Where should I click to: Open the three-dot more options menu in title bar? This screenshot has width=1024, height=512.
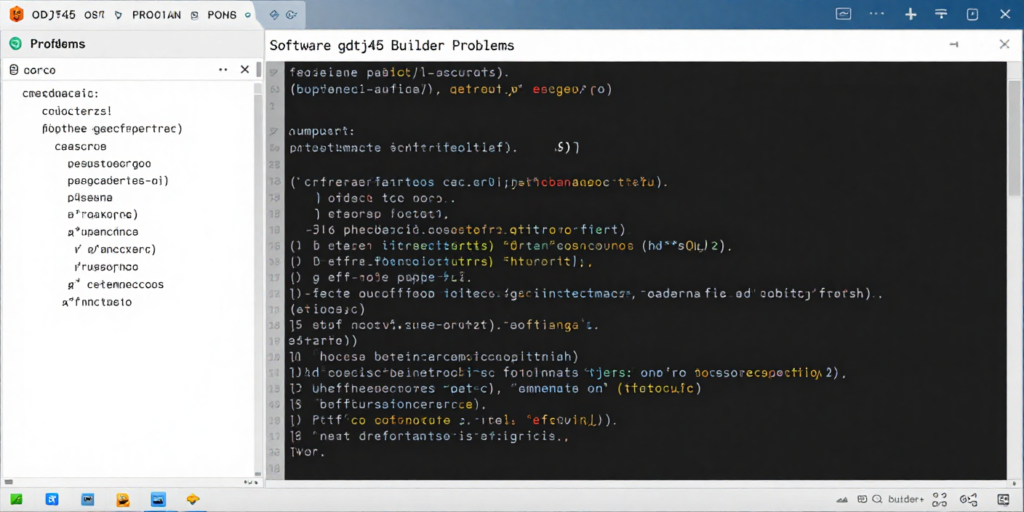click(x=876, y=14)
